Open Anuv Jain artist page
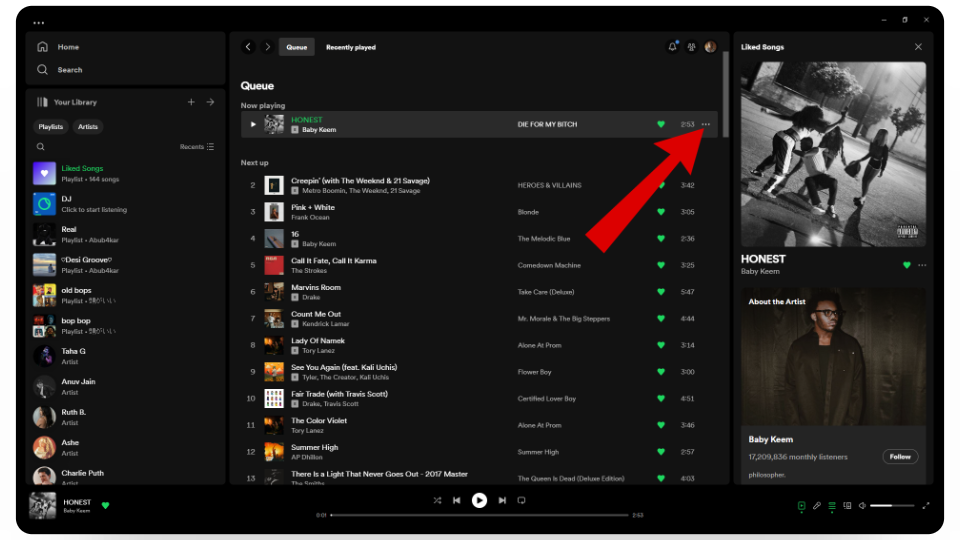Image resolution: width=960 pixels, height=540 pixels. 124,386
